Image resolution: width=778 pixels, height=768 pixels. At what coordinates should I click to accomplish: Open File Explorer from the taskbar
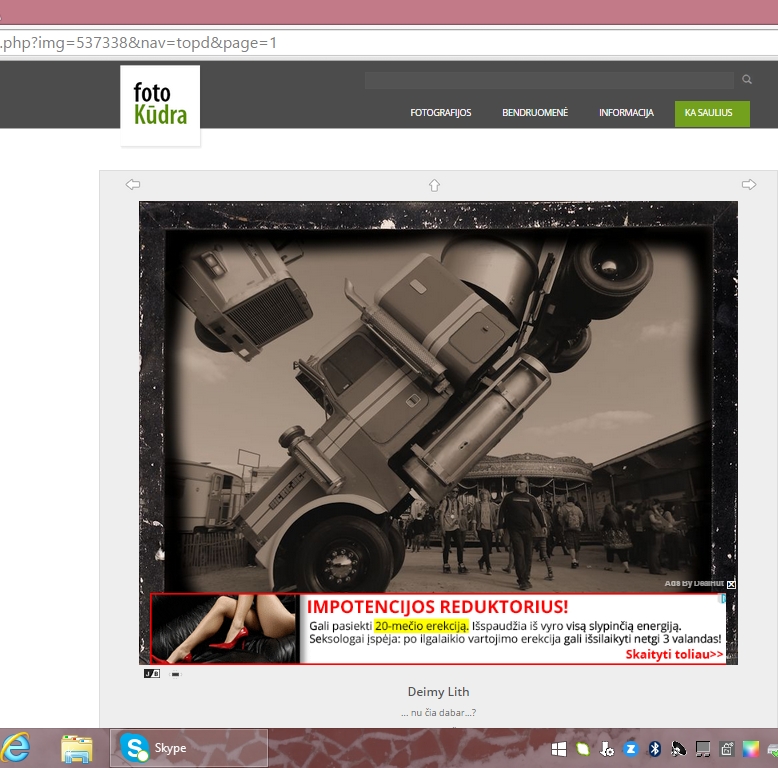(x=77, y=748)
